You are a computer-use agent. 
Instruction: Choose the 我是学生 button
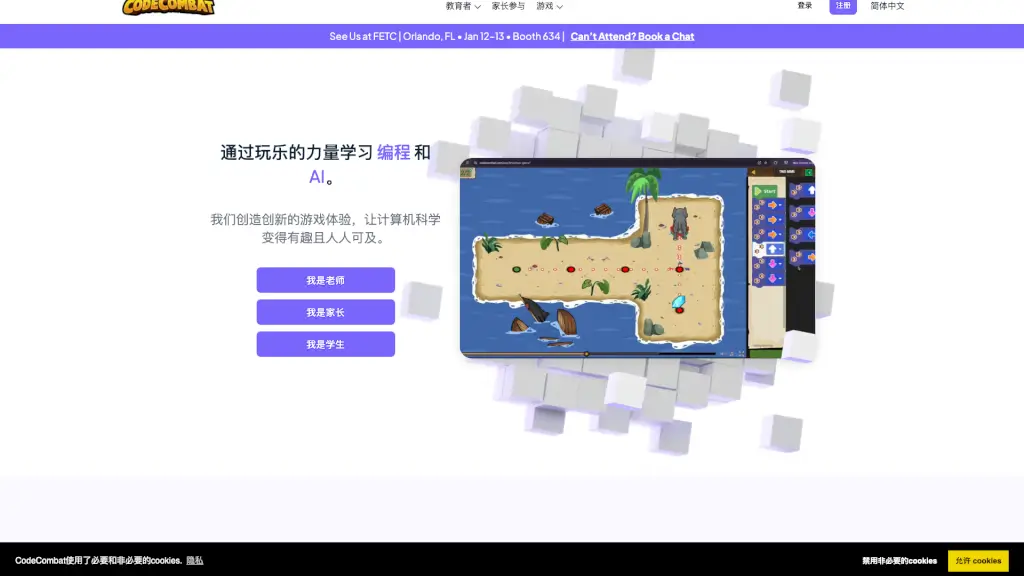coord(325,344)
